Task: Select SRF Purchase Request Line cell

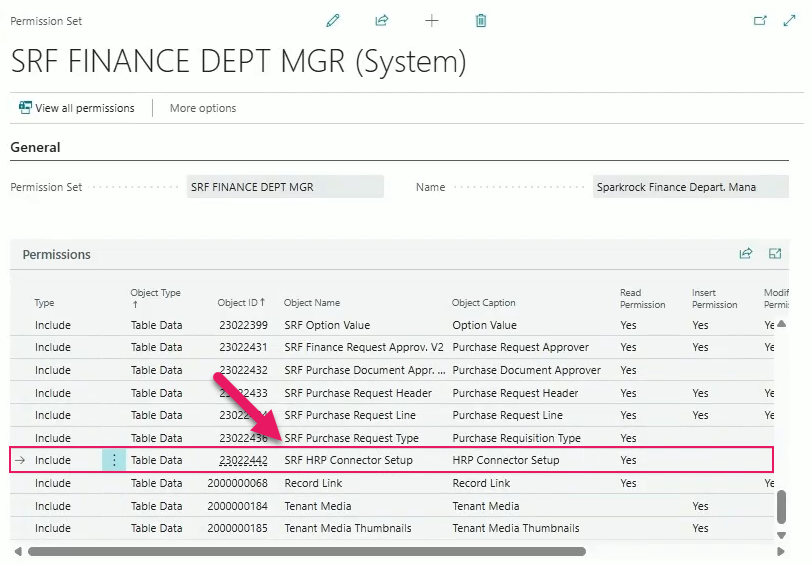Action: click(x=350, y=415)
